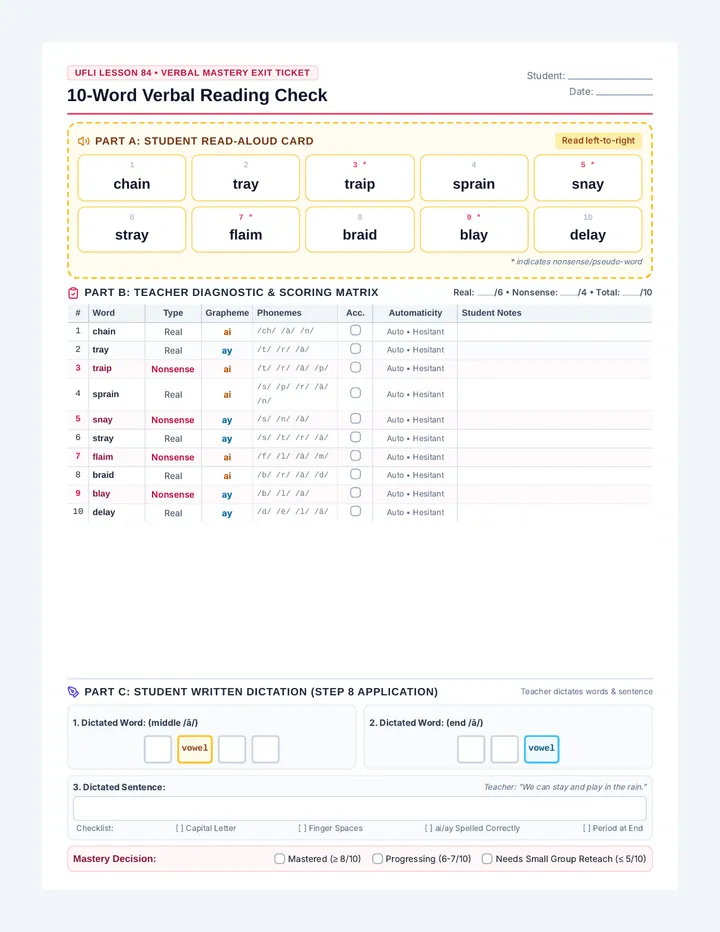
Task: Click the yellow vowel box in word 1
Action: pyautogui.click(x=195, y=749)
